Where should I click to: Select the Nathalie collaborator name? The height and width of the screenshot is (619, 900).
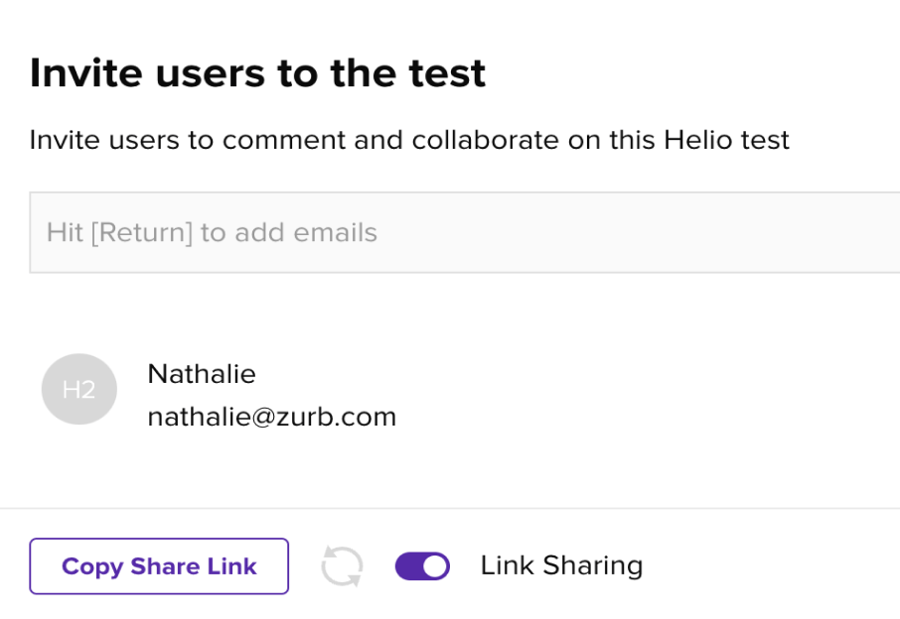pos(201,374)
